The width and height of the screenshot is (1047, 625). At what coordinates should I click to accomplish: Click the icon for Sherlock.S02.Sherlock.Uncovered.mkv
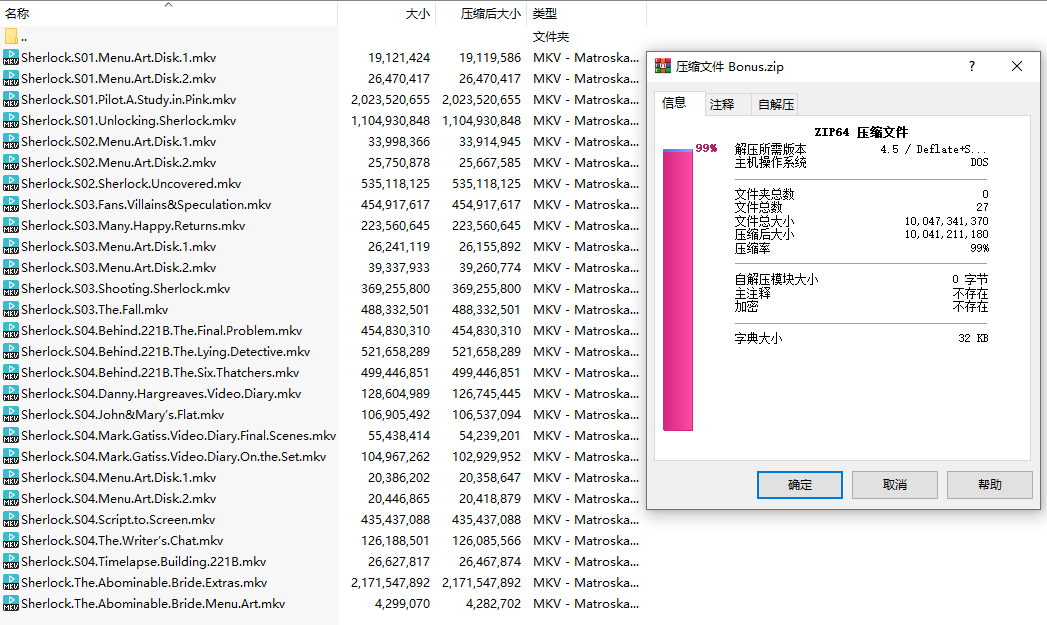11,184
